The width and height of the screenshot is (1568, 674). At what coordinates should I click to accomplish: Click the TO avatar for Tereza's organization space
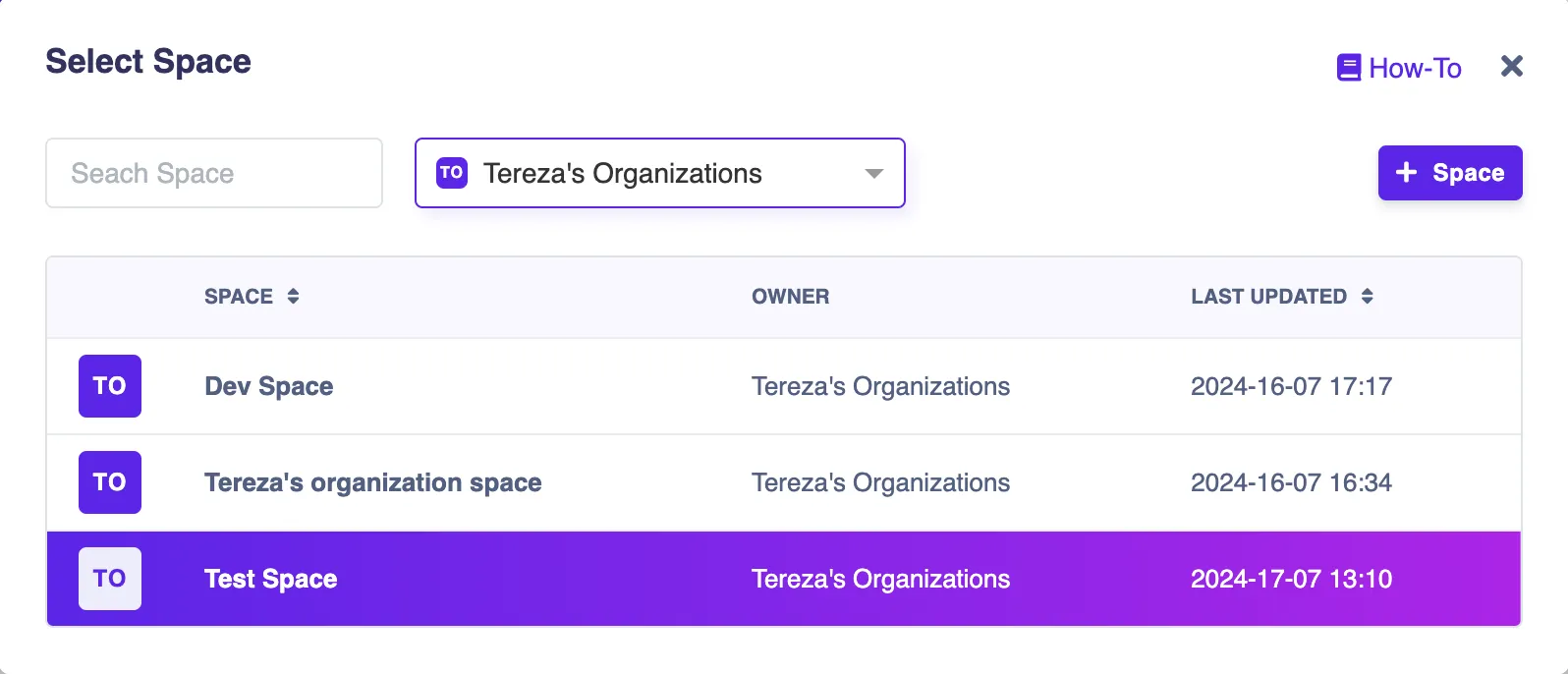(110, 482)
